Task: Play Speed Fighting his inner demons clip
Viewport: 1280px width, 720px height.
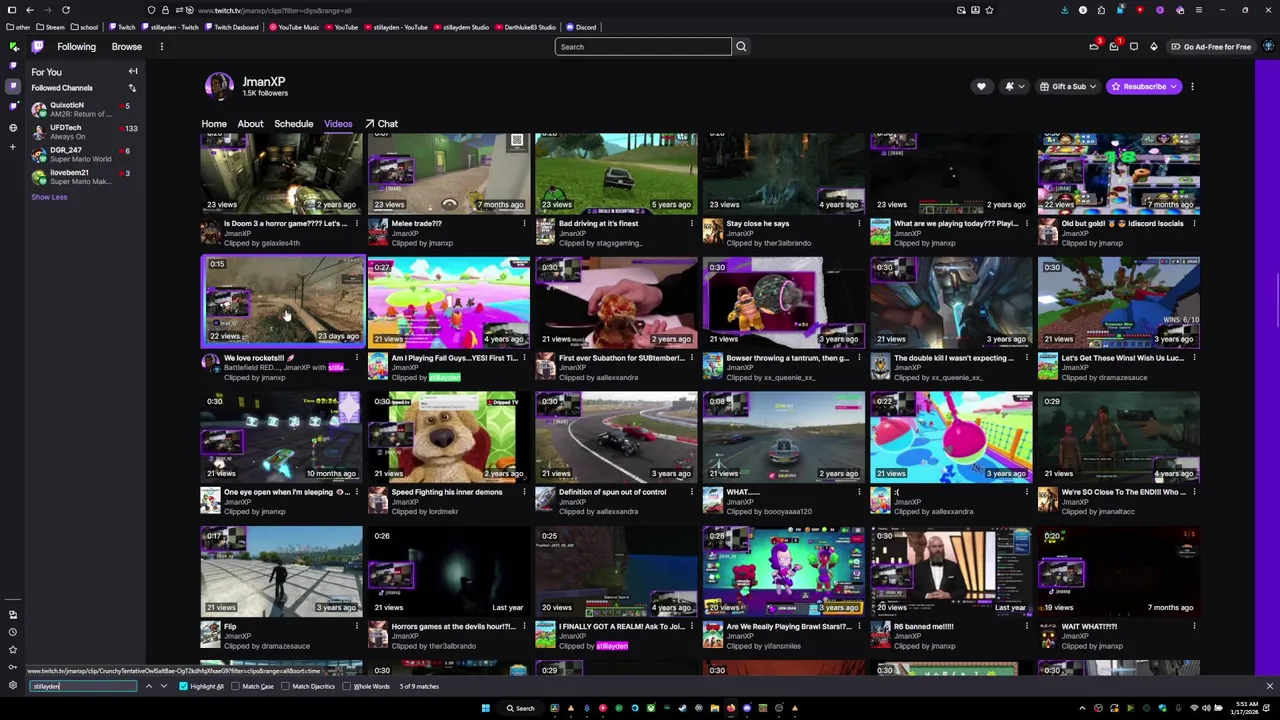Action: (x=449, y=437)
